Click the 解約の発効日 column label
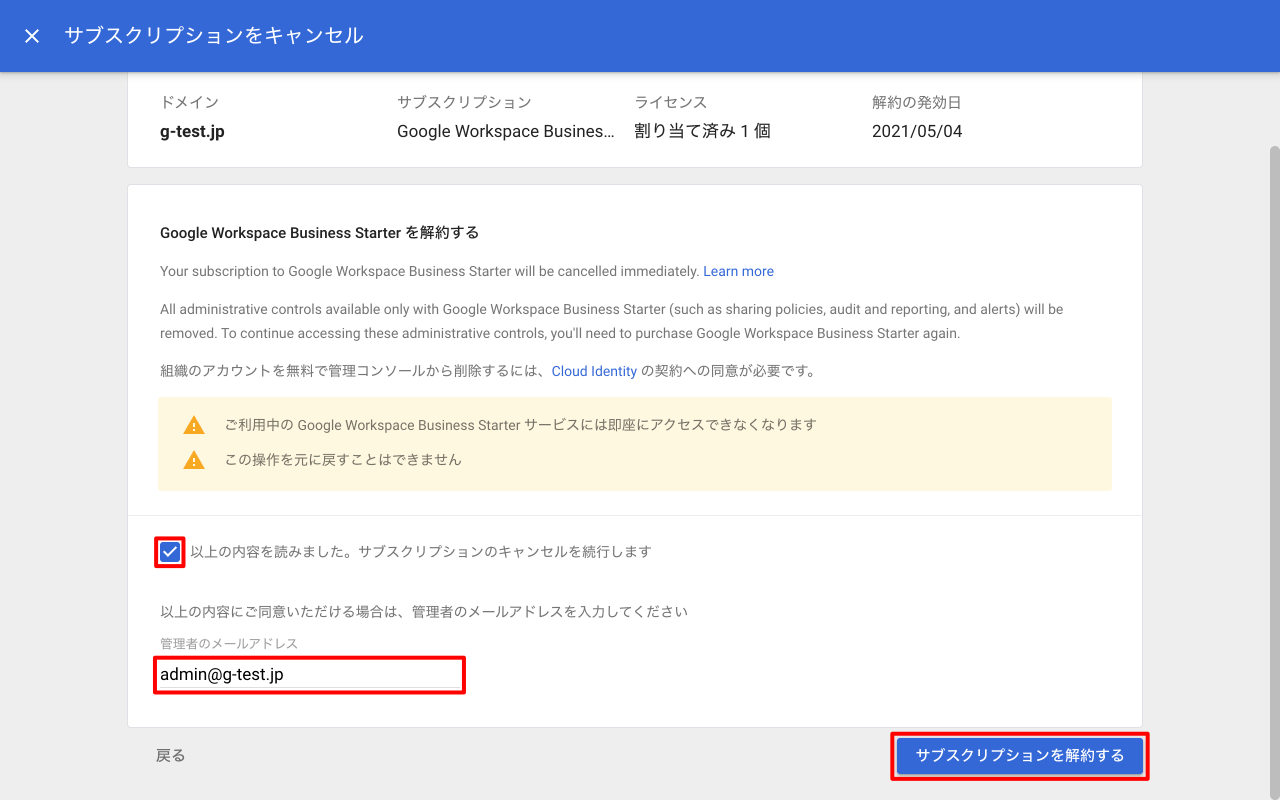1280x800 pixels. point(917,102)
